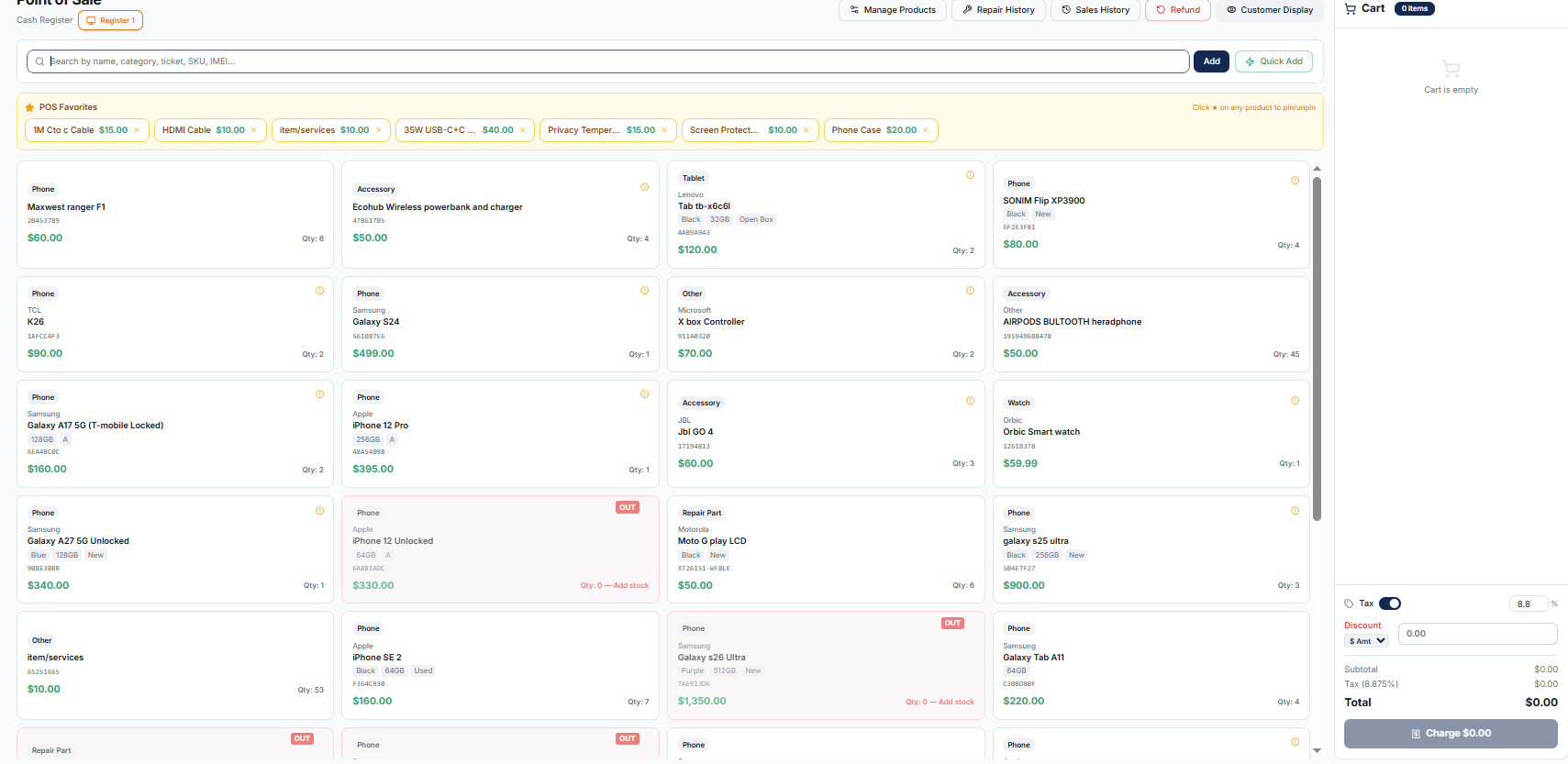The width and height of the screenshot is (1568, 764).
Task: Click info icon on Orbic Smart watch card
Action: pos(1296,401)
